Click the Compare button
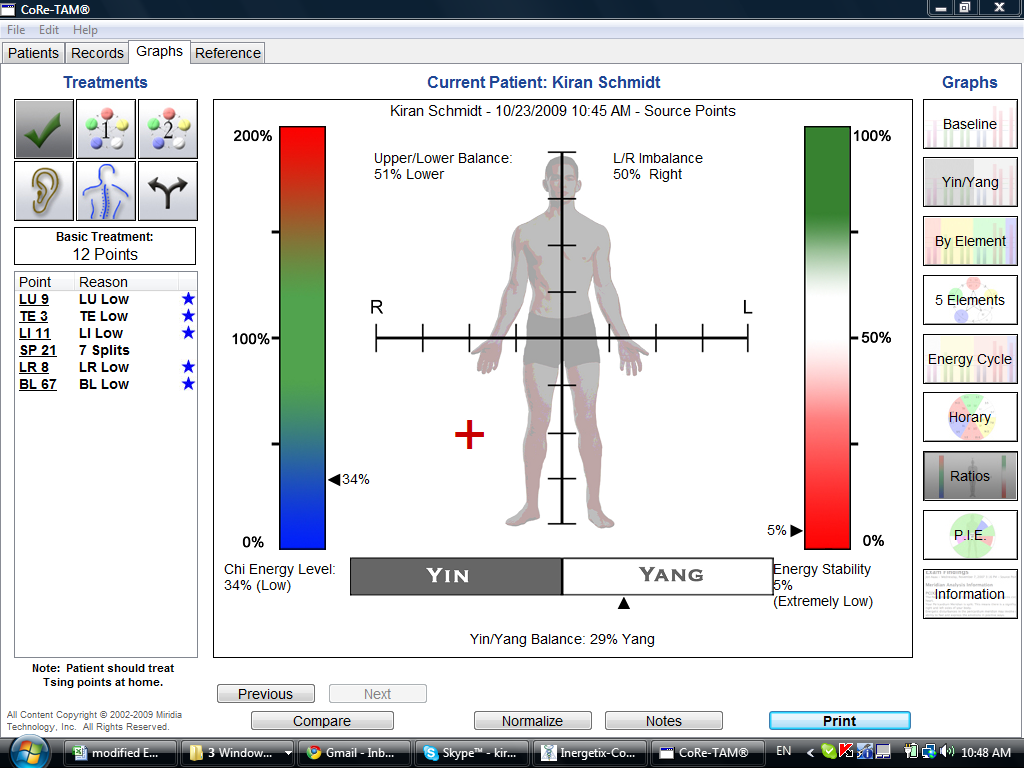 coord(322,720)
